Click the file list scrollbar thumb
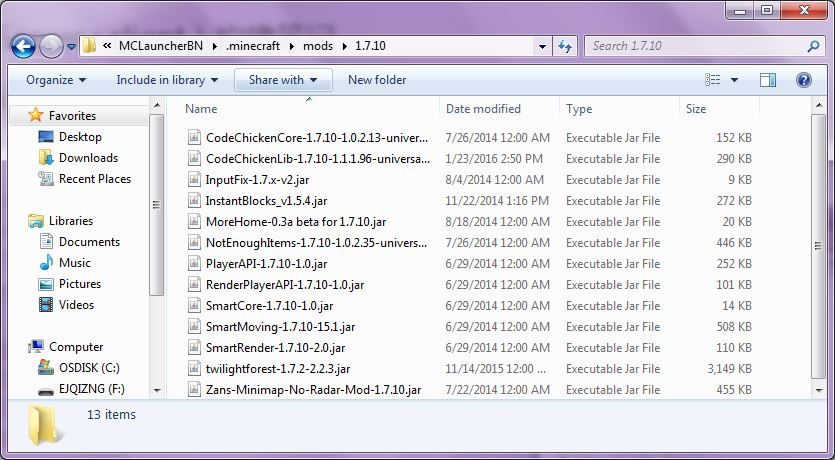The width and height of the screenshot is (835, 460). (x=819, y=246)
